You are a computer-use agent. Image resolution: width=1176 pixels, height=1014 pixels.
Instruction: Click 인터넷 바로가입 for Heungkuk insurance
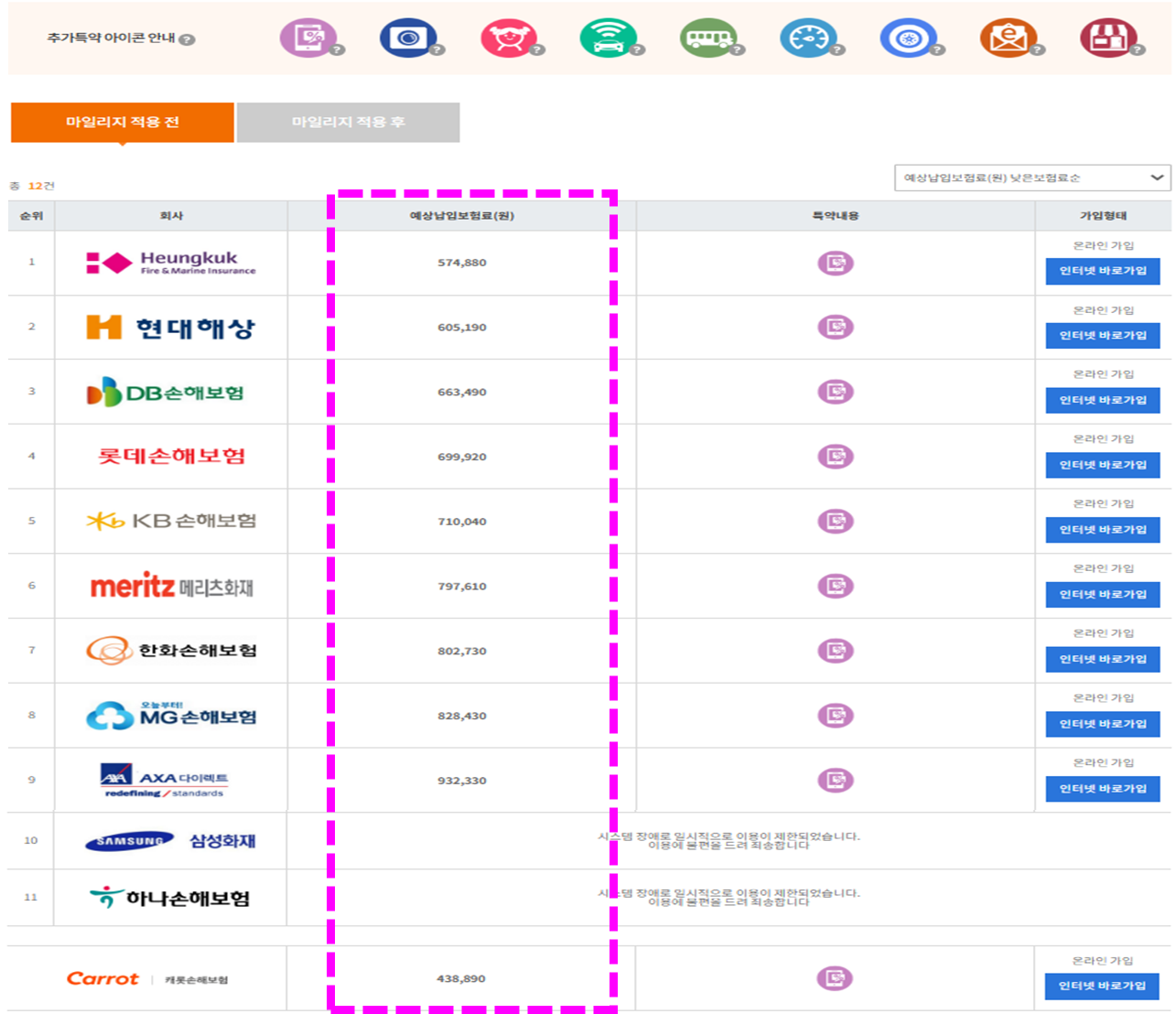1102,272
